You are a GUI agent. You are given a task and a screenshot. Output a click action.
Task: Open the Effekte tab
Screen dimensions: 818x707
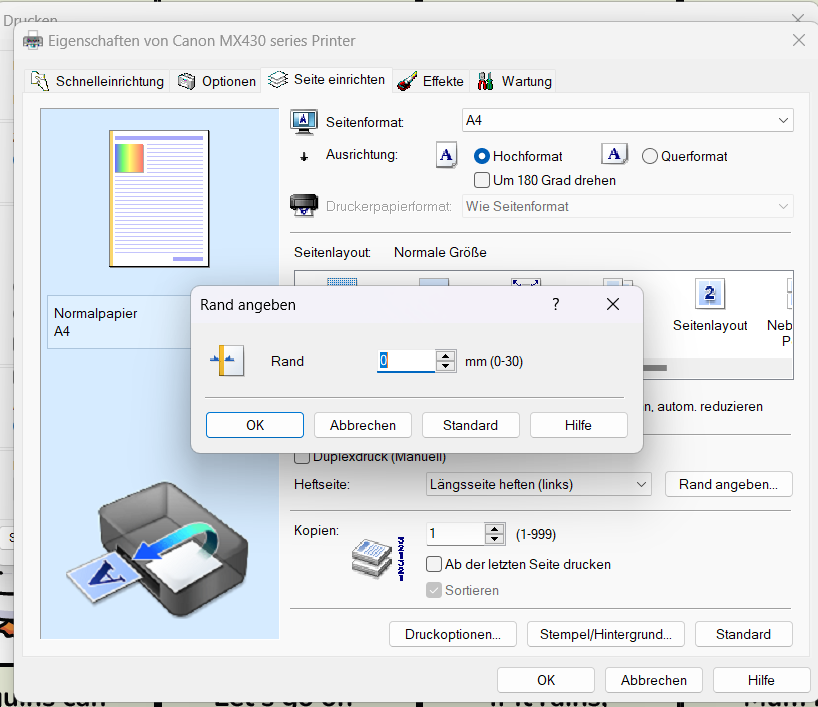[x=431, y=81]
